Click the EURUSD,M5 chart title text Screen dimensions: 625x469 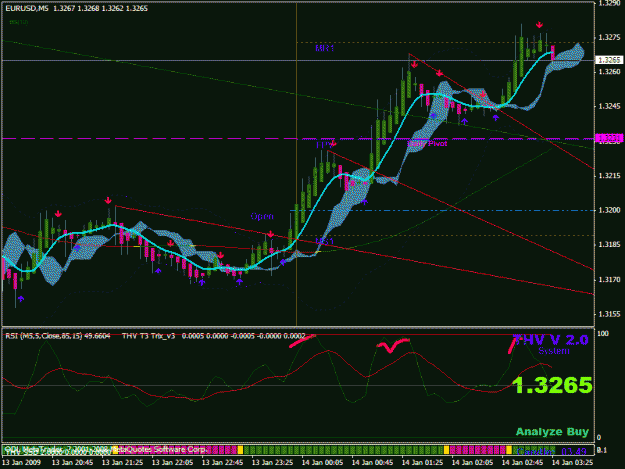pyautogui.click(x=27, y=8)
